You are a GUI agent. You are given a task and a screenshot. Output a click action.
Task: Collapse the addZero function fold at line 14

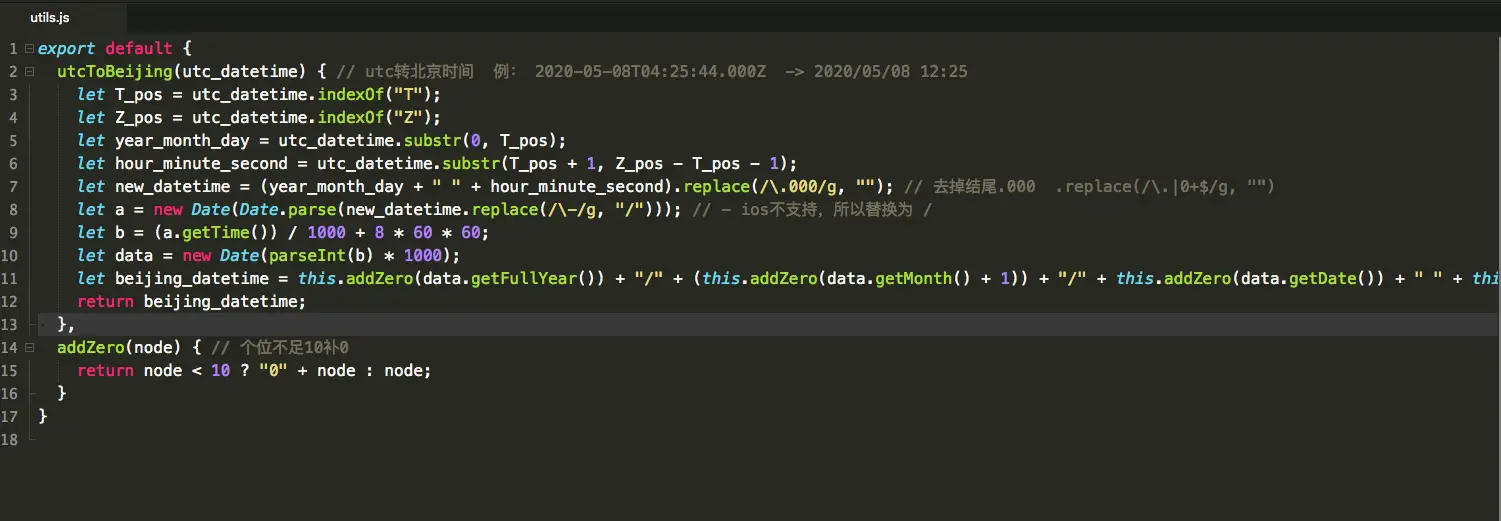(29, 347)
